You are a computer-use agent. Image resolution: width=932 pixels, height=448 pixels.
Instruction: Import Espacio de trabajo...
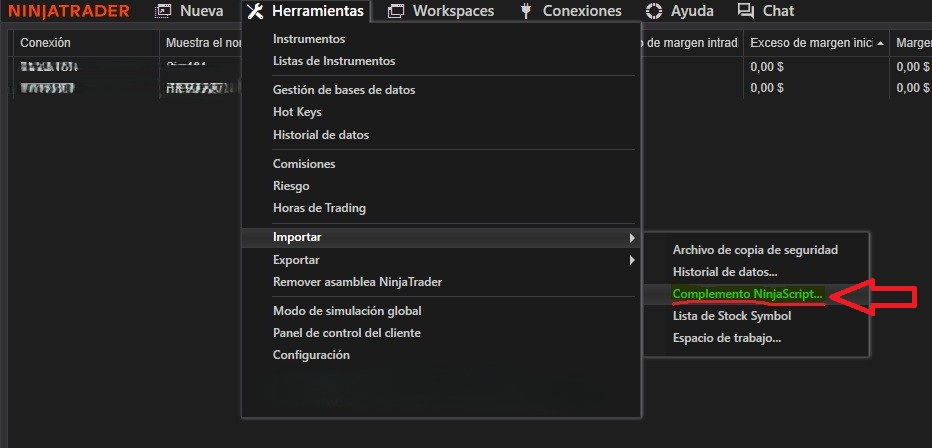727,338
